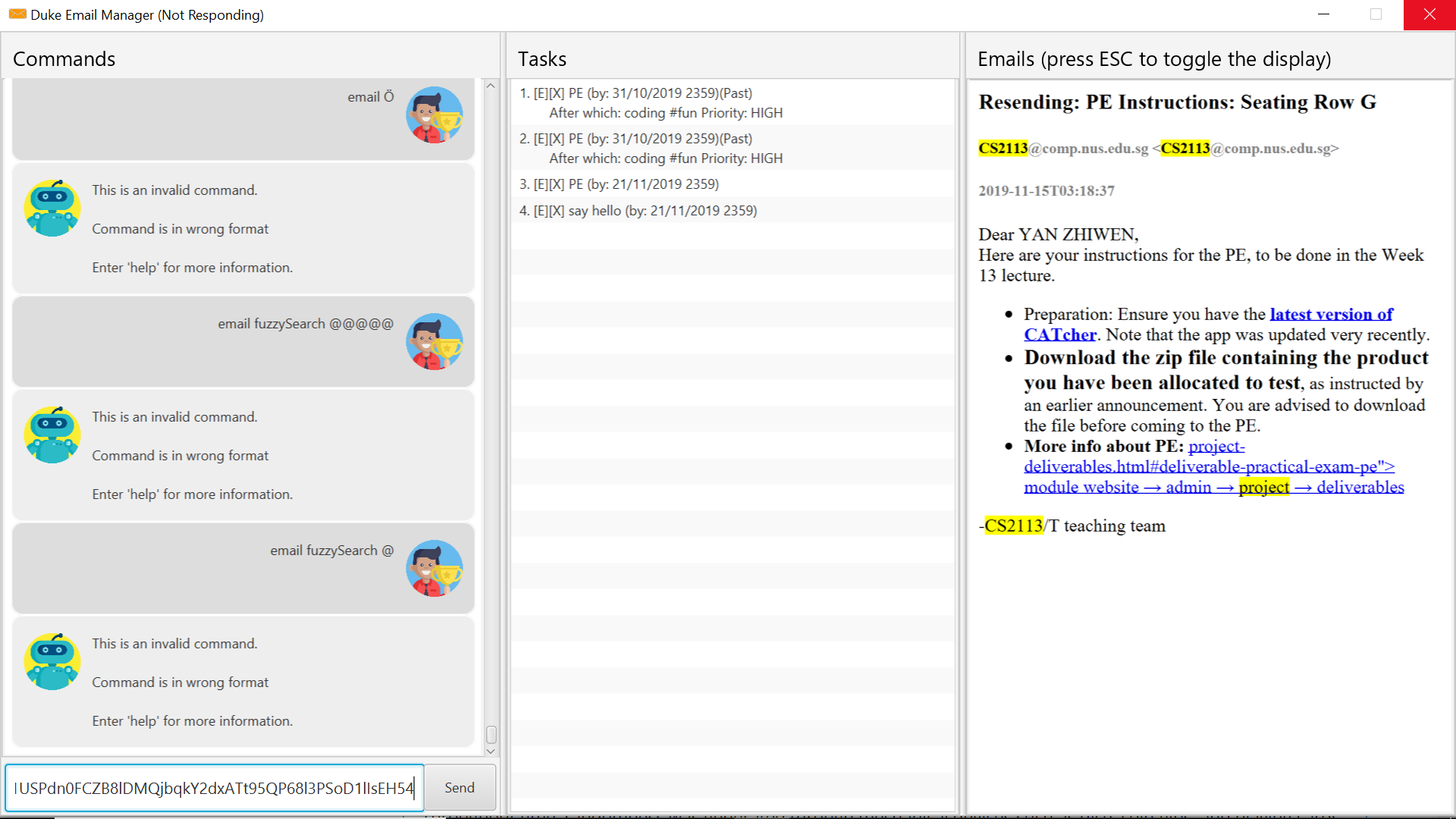Focus the command input text field
Viewport: 1456px width, 819px height.
pos(214,788)
